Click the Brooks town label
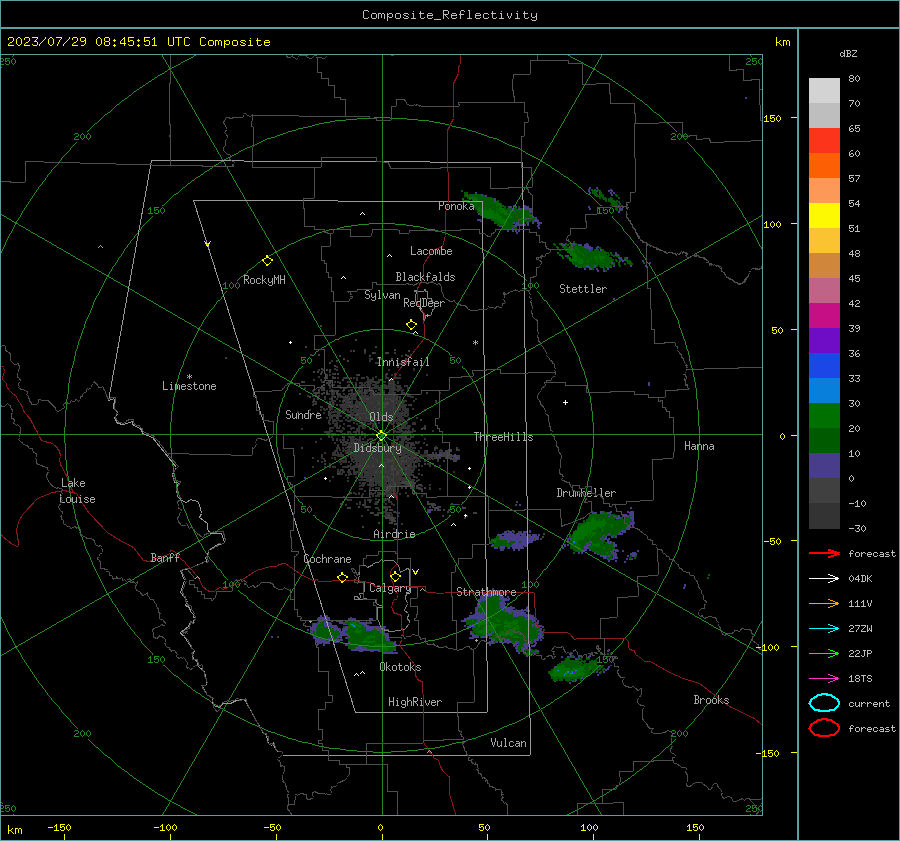This screenshot has height=841, width=900. pos(711,700)
